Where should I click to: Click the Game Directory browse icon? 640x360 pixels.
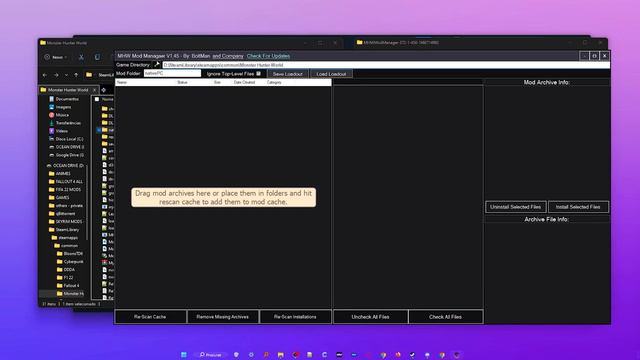157,64
